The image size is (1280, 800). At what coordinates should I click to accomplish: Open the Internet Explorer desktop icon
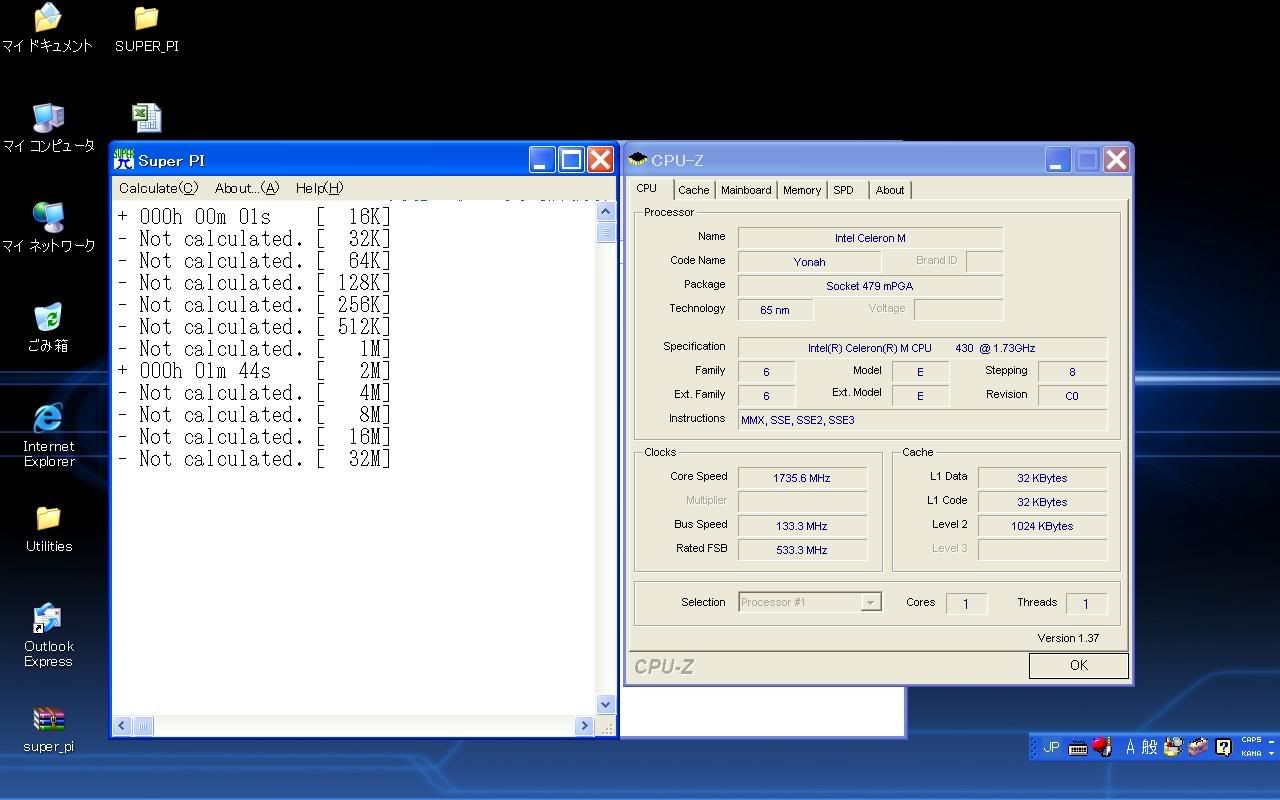(x=48, y=420)
